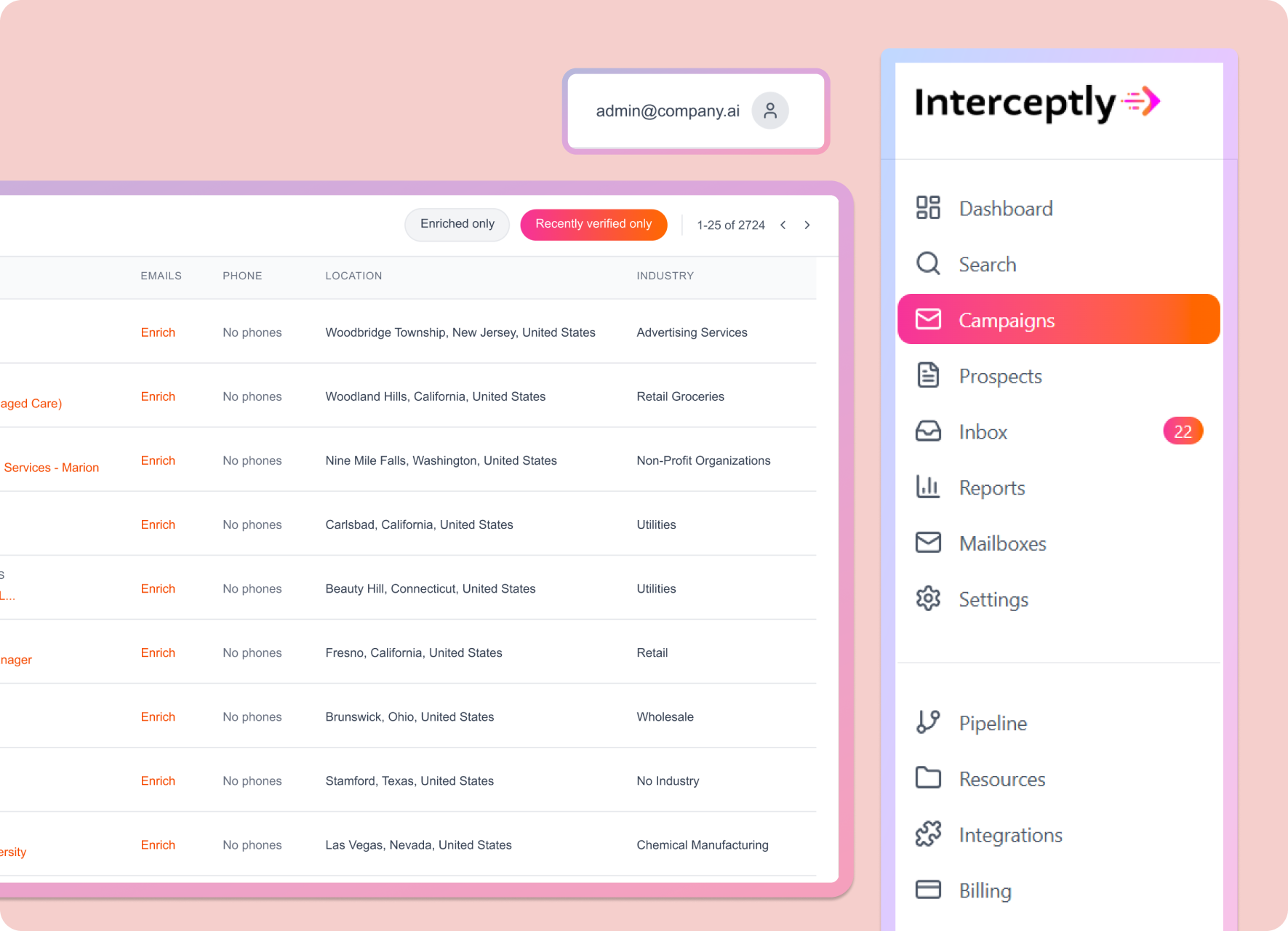Click Enrich for Woodbridge Township row
Viewport: 1288px width, 931px height.
[158, 332]
